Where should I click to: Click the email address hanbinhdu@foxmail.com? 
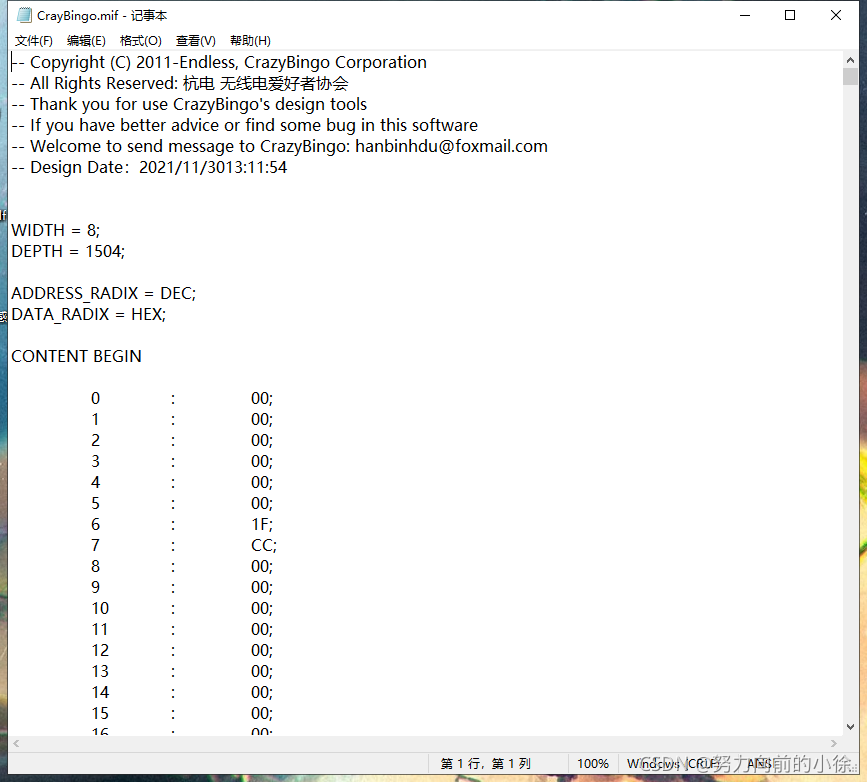(x=454, y=145)
